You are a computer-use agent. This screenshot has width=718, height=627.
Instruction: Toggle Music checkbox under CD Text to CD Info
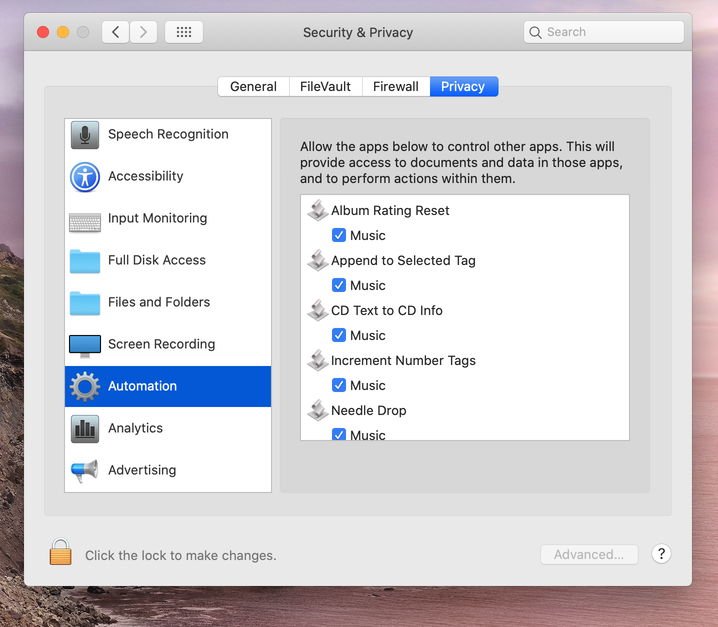point(339,335)
